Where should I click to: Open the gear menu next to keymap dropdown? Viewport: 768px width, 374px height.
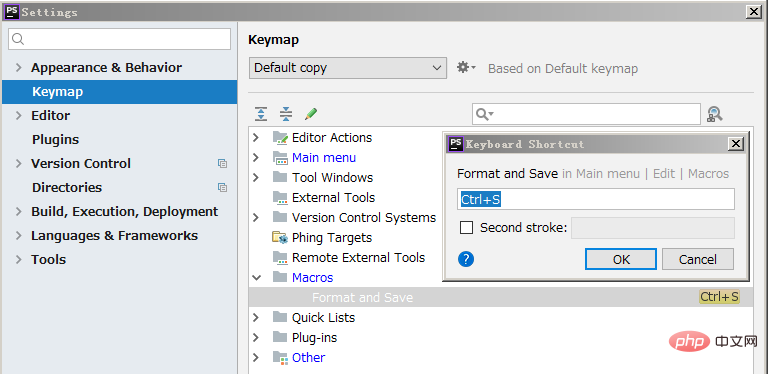[x=466, y=68]
